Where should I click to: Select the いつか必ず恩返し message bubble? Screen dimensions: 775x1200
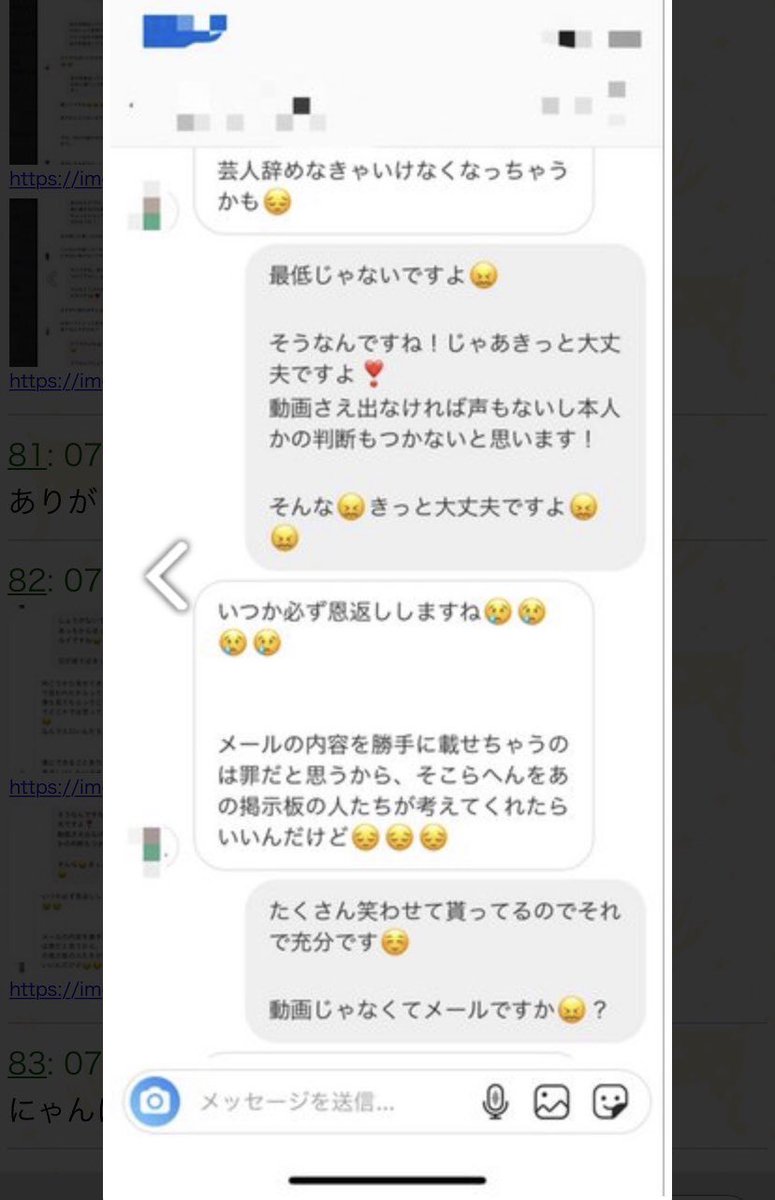(393, 725)
